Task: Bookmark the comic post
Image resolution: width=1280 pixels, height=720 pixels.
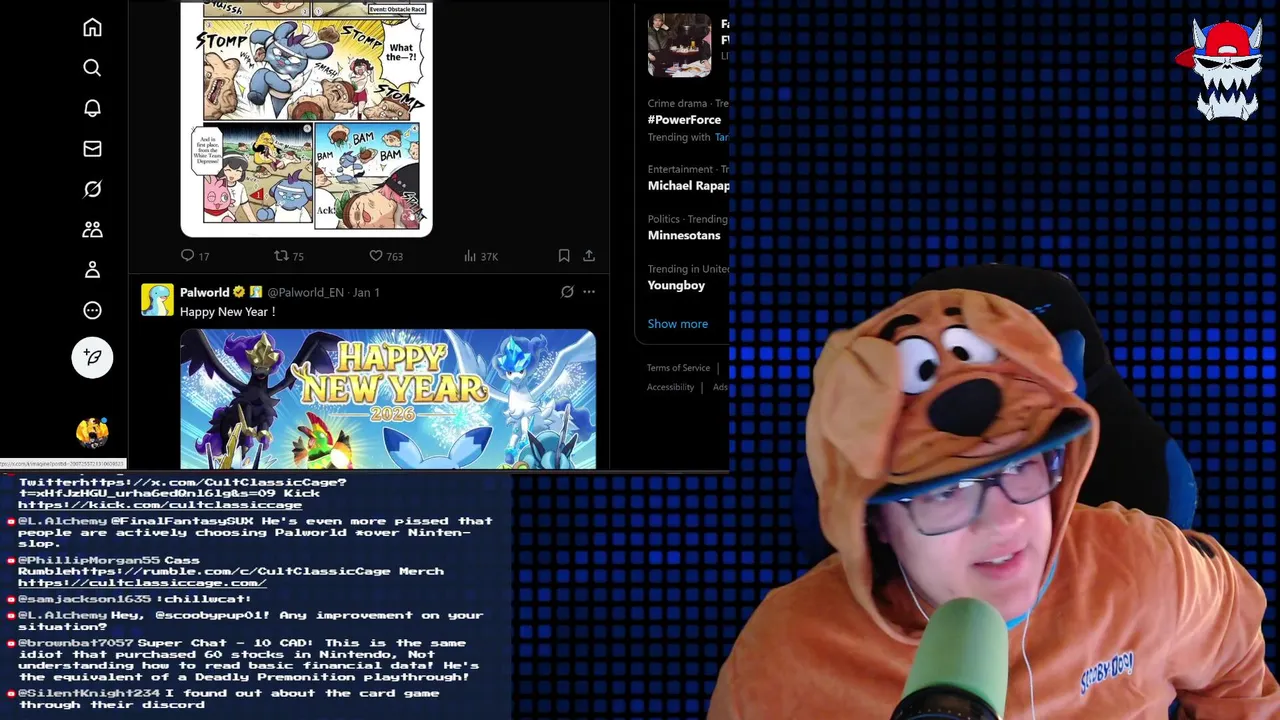Action: pyautogui.click(x=564, y=256)
